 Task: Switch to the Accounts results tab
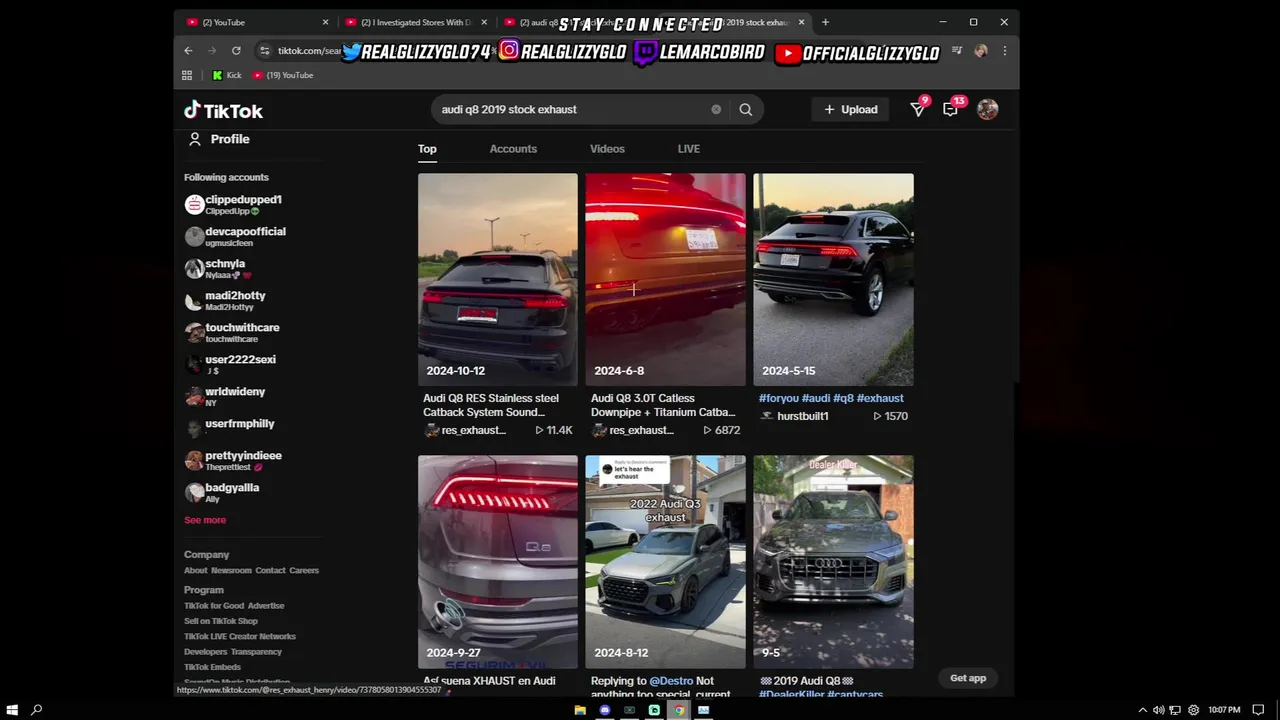pyautogui.click(x=513, y=149)
